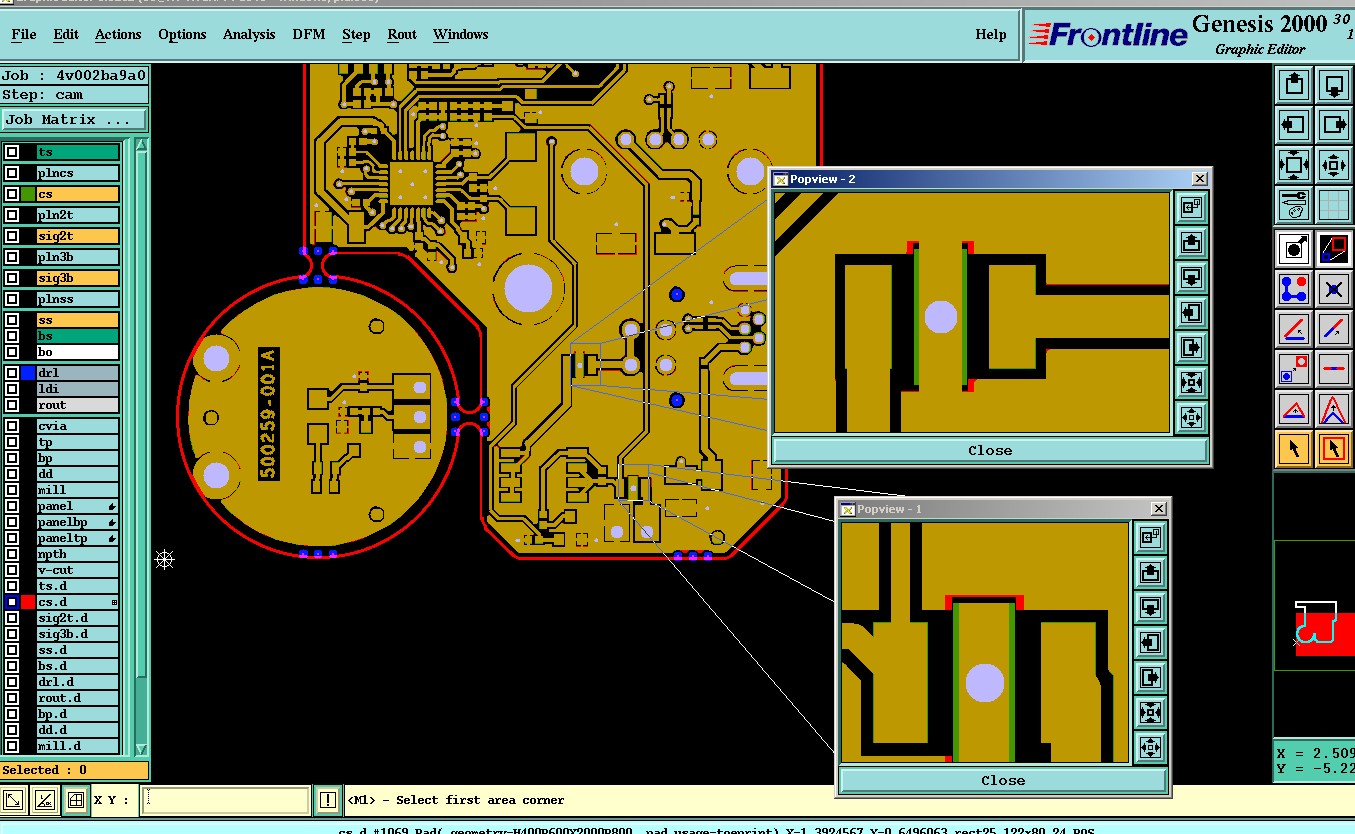Toggle checkbox for layer cs
1355x834 pixels.
[x=12, y=194]
